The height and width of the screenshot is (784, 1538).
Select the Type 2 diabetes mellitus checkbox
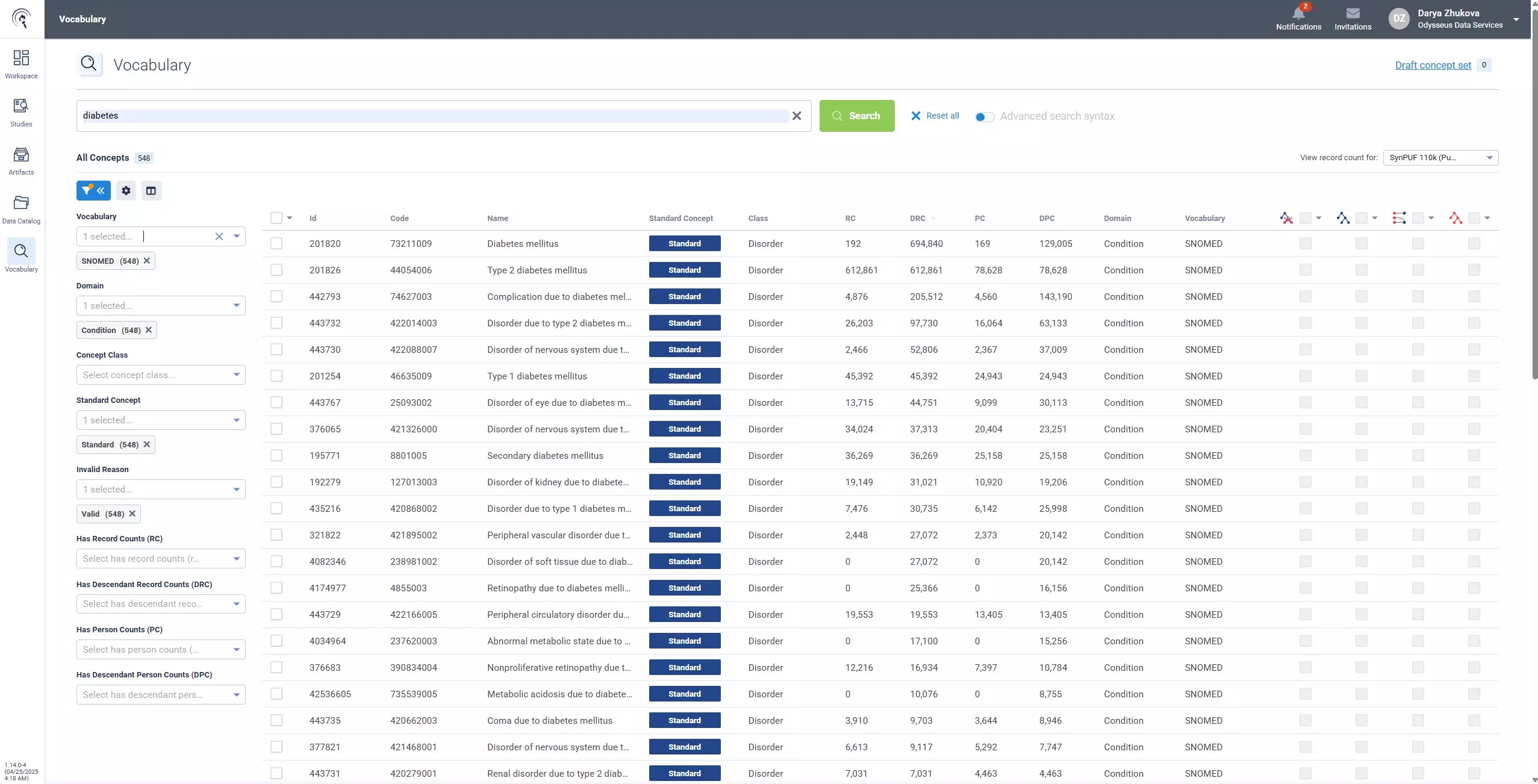(276, 270)
